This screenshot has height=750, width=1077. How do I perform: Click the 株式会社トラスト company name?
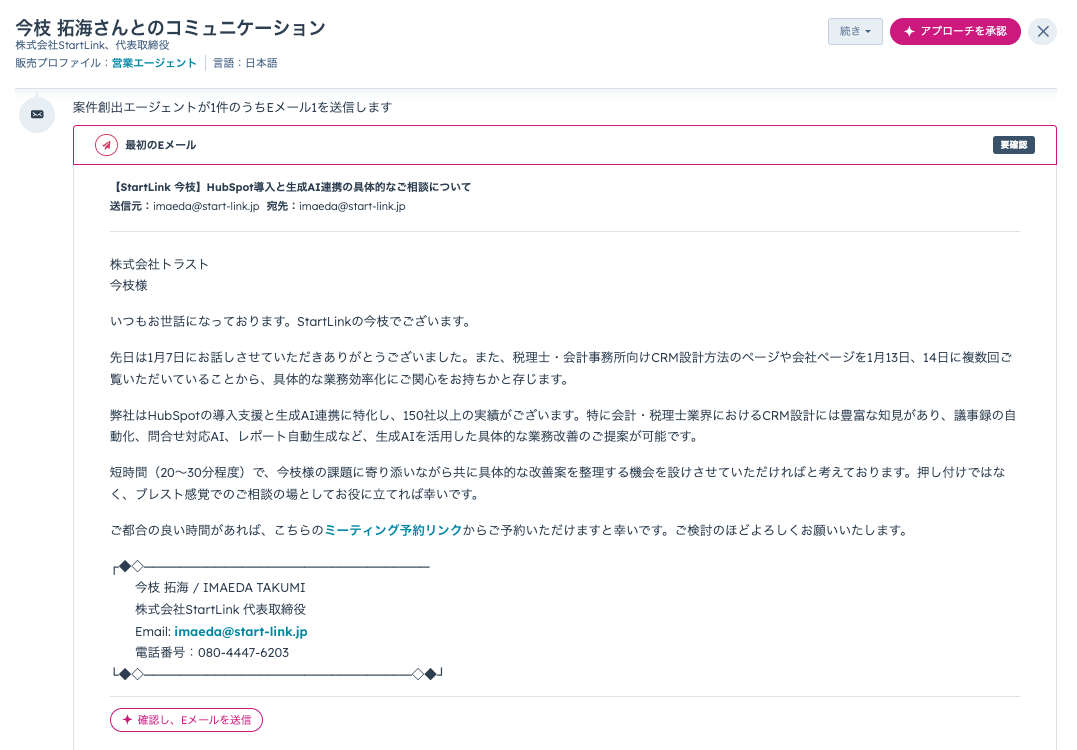pyautogui.click(x=159, y=264)
